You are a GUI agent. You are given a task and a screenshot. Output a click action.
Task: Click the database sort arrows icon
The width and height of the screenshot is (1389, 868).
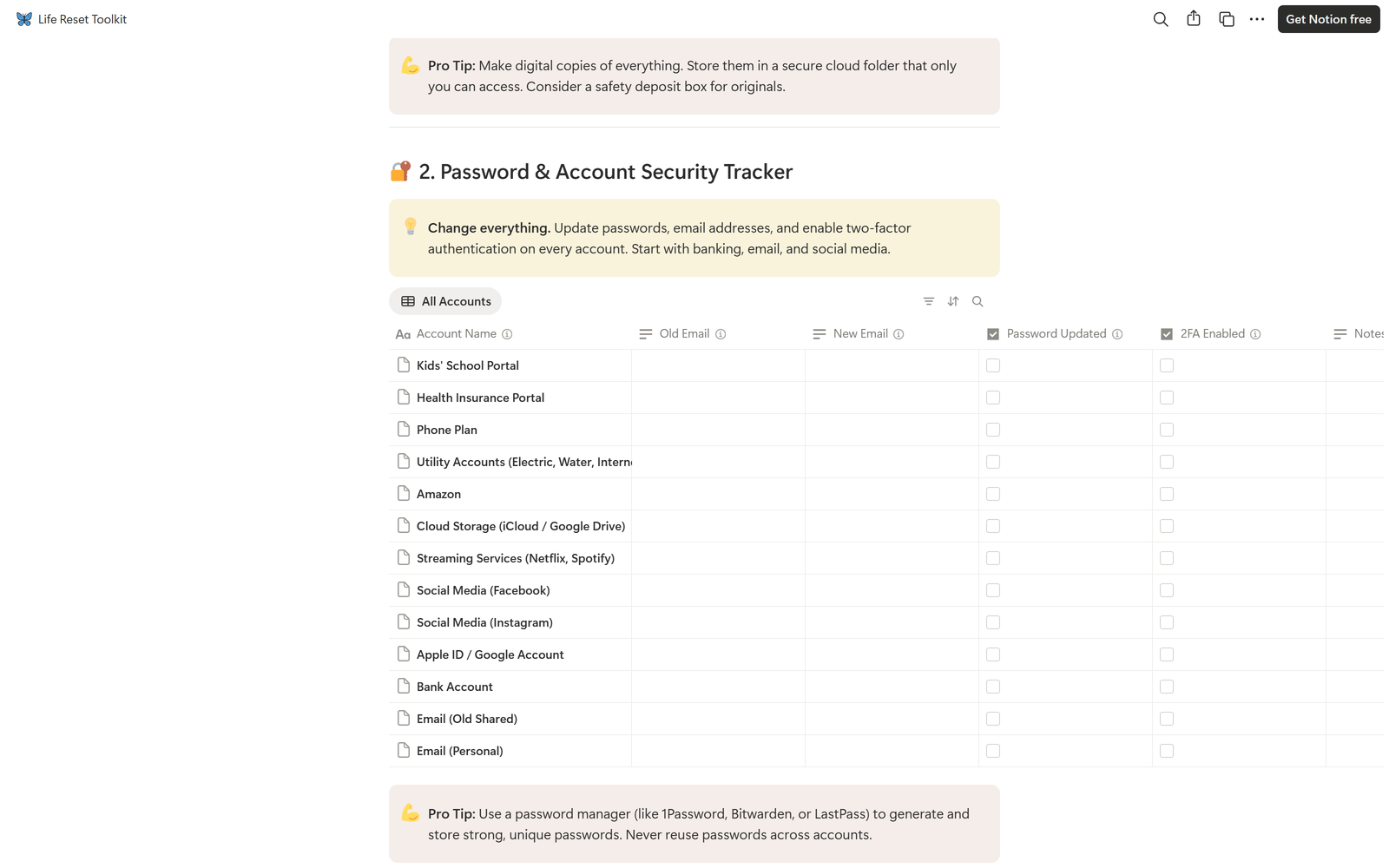[953, 301]
